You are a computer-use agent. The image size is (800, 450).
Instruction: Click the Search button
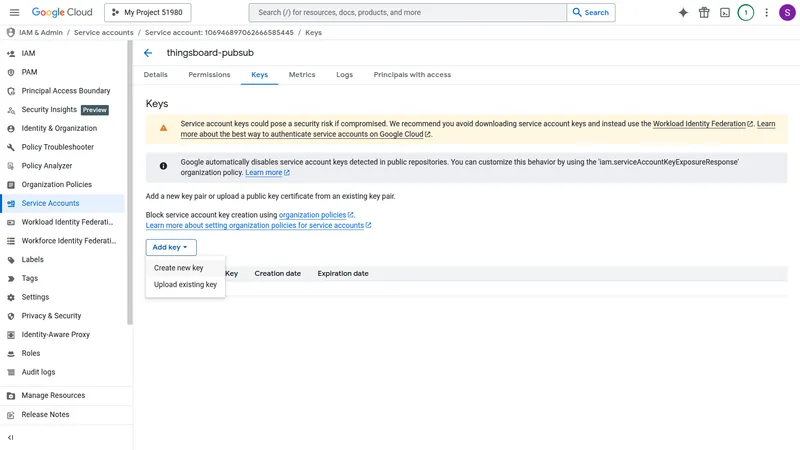591,12
